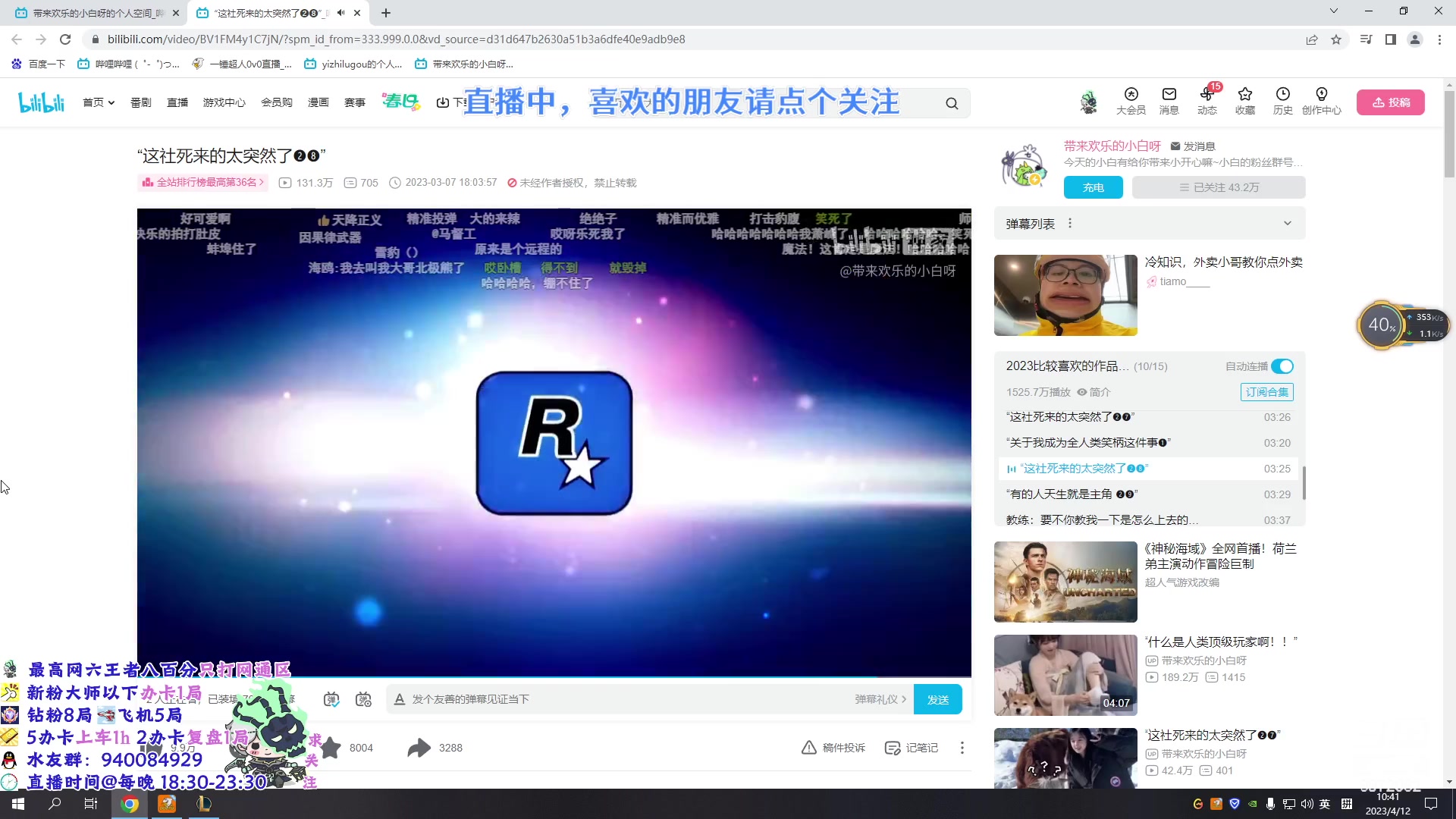
Task: Click the 充电 button
Action: [1094, 187]
